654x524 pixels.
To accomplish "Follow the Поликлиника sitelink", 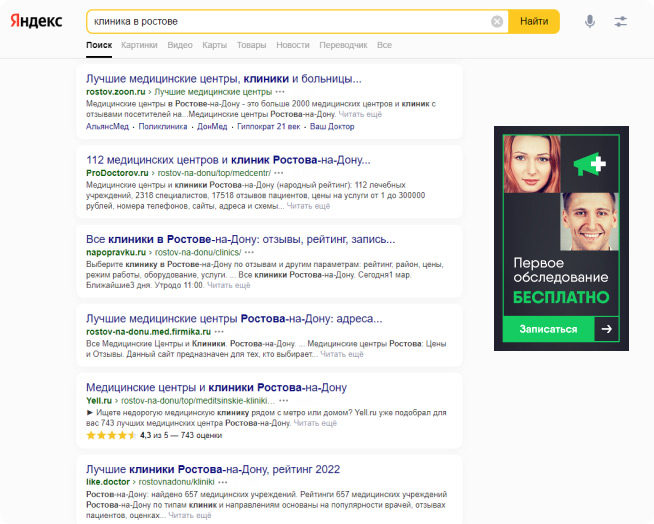I will point(163,126).
